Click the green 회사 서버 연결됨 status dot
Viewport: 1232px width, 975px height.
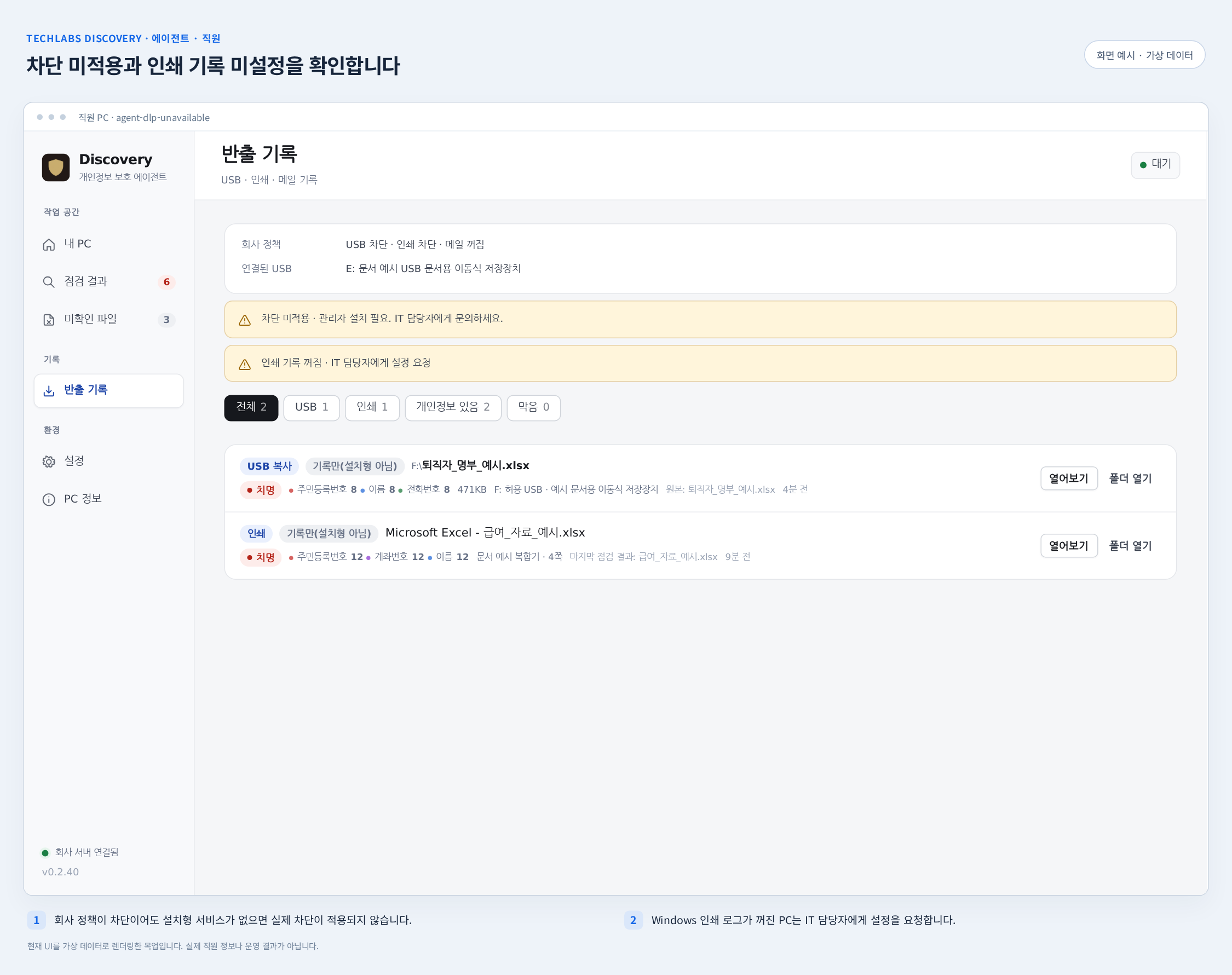pos(45,853)
